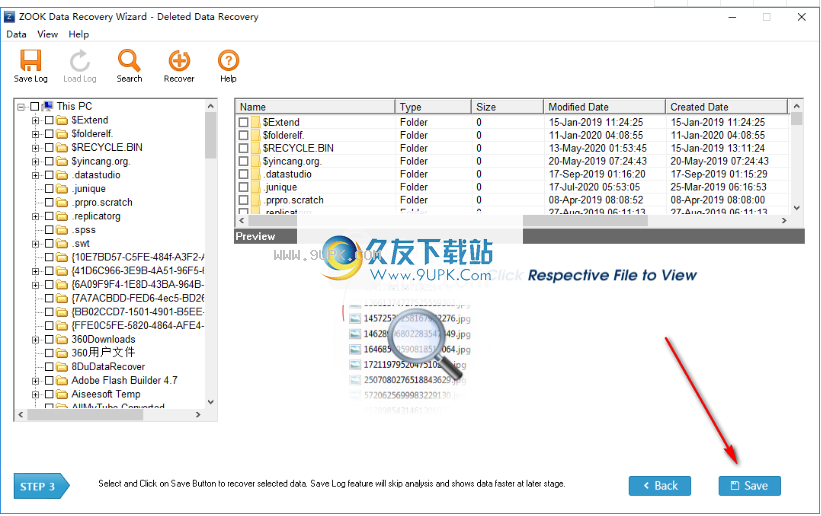Image resolution: width=821 pixels, height=516 pixels.
Task: Expand the $folderelf. tree node
Action: pos(35,134)
